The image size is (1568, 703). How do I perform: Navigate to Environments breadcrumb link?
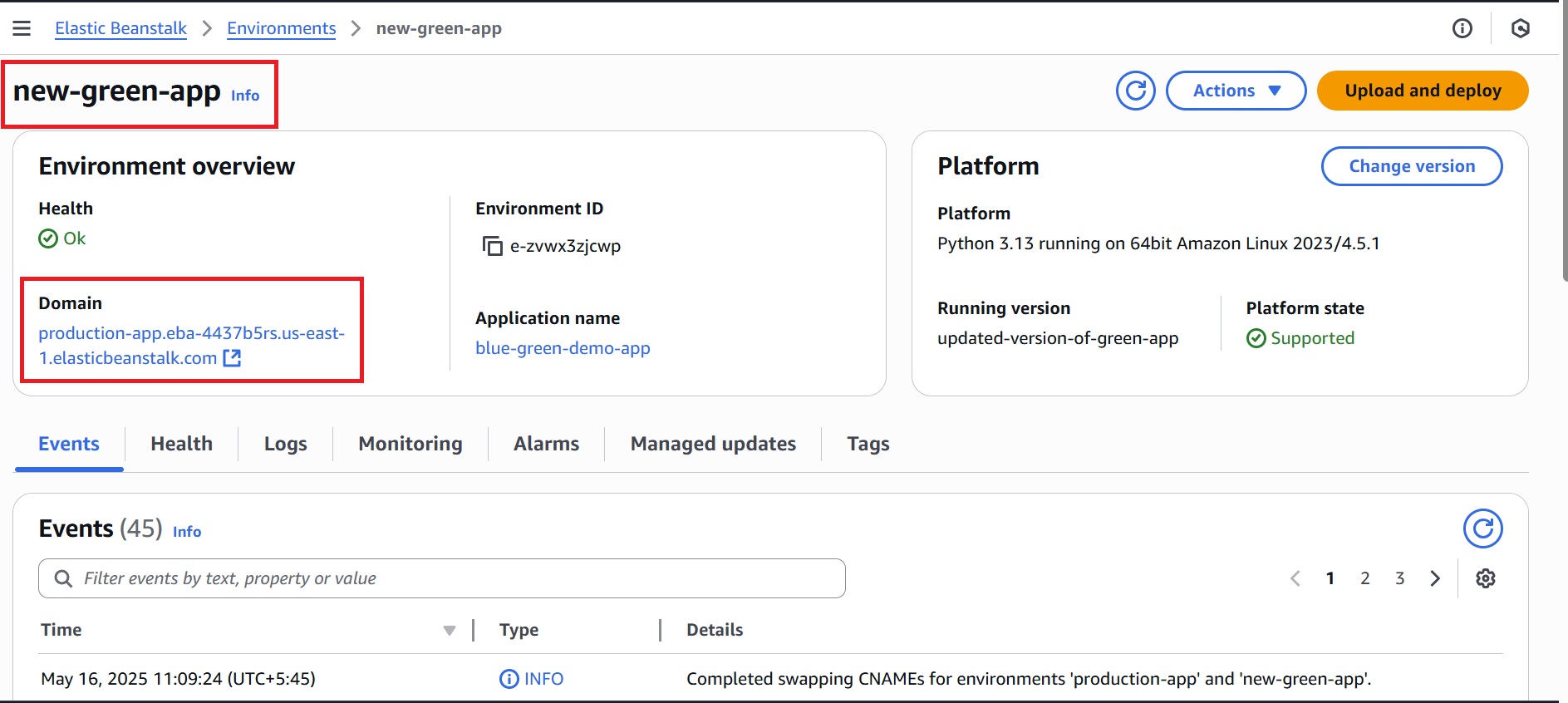281,28
